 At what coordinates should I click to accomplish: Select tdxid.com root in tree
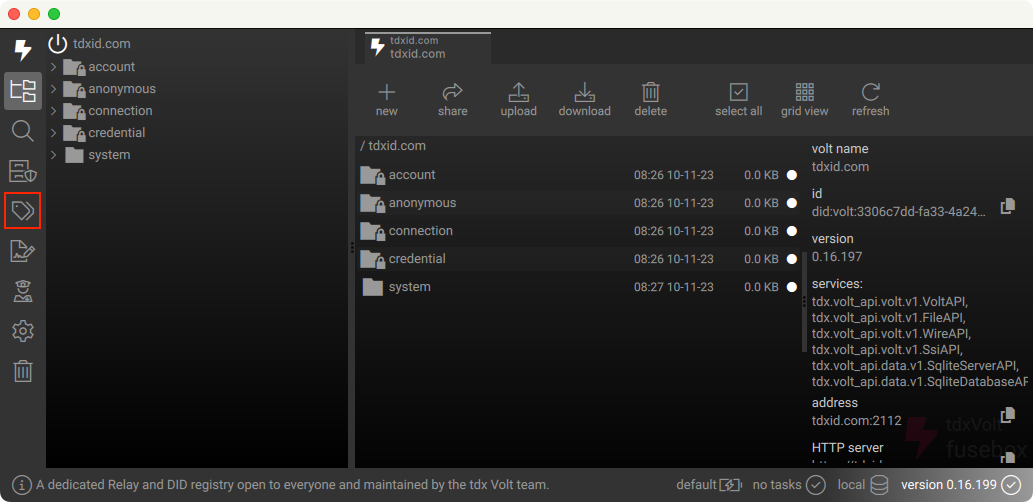[x=102, y=44]
